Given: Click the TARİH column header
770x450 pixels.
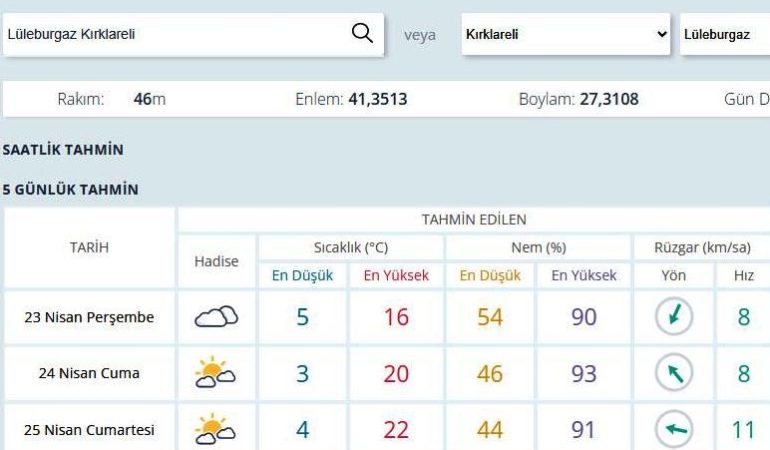Looking at the screenshot, I should (x=89, y=248).
